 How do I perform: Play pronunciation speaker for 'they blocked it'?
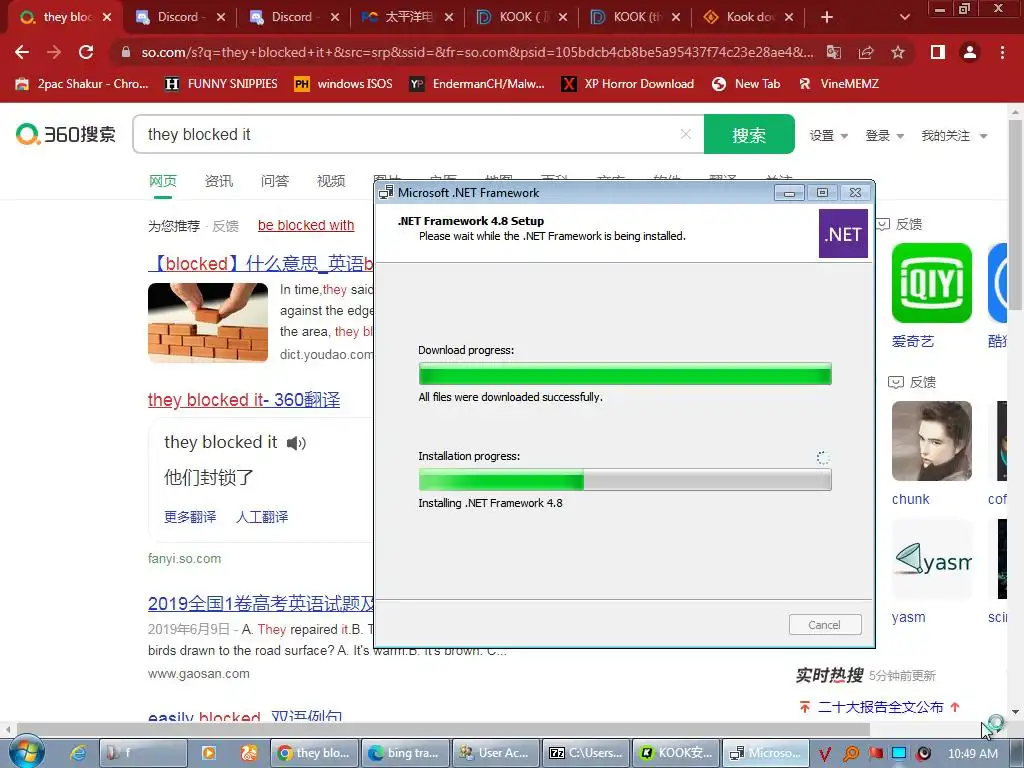pos(296,443)
